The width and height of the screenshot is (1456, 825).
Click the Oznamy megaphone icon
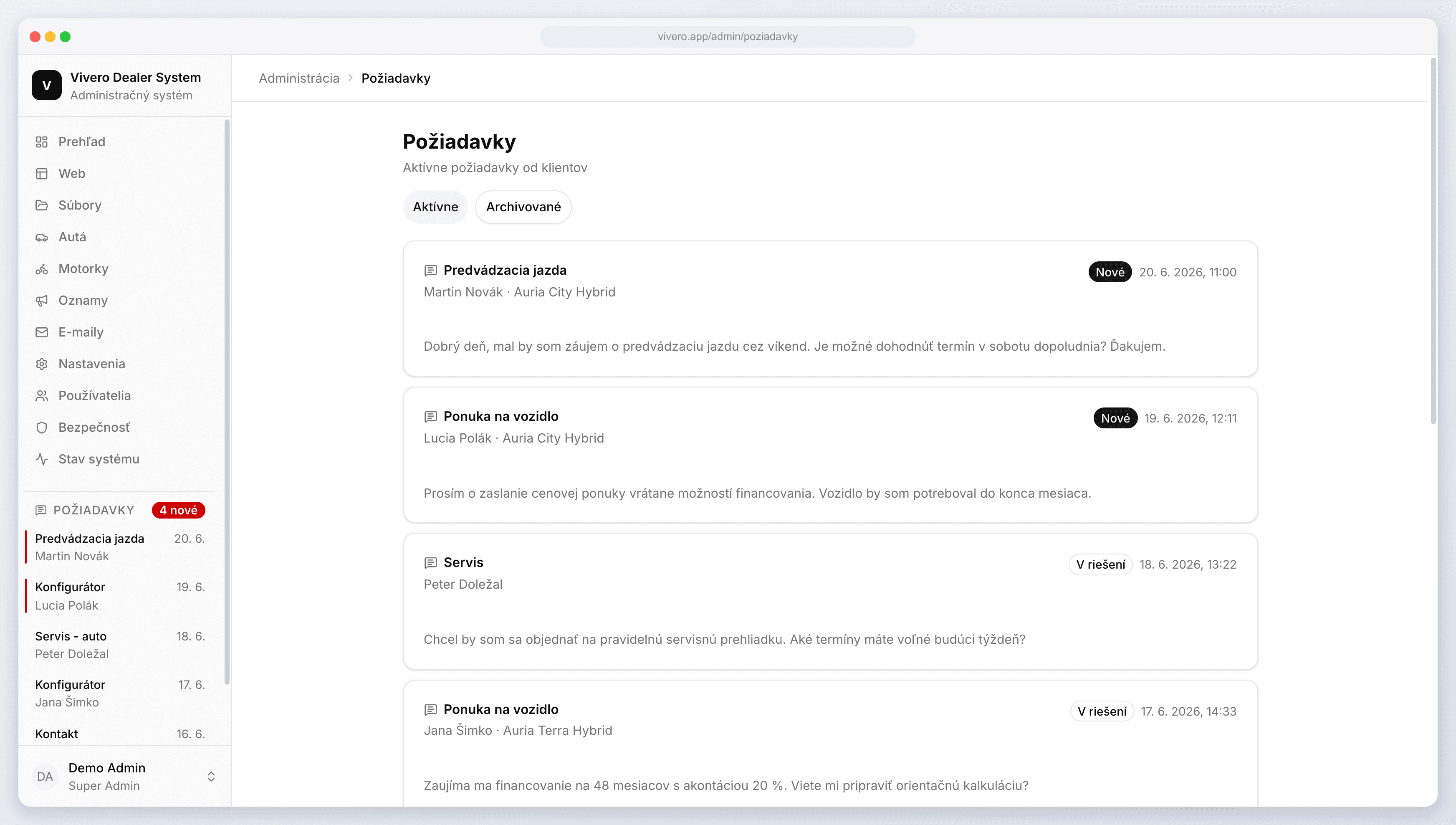pyautogui.click(x=41, y=300)
